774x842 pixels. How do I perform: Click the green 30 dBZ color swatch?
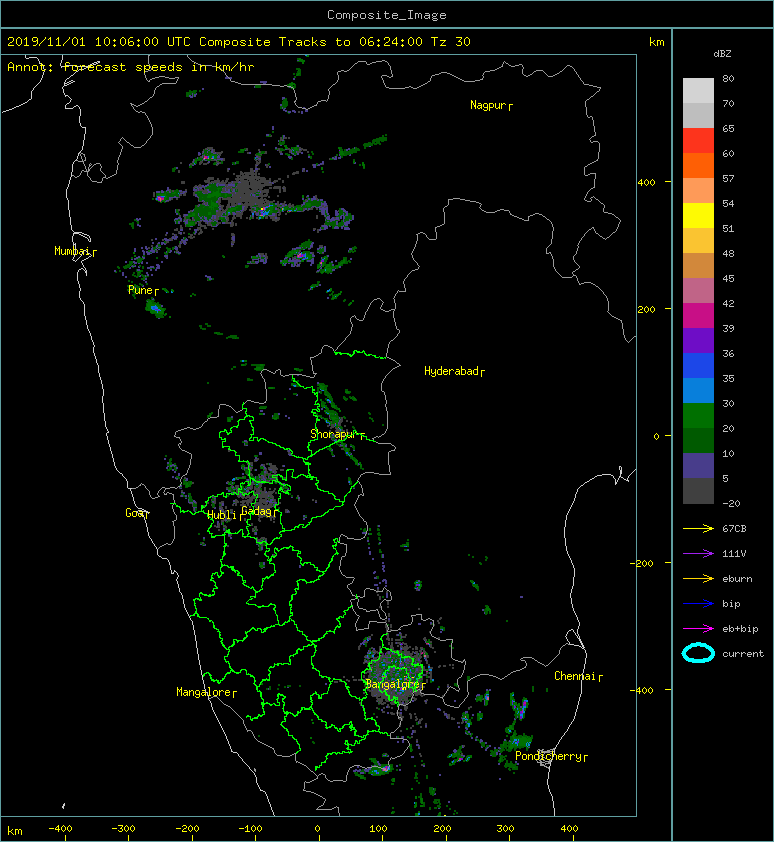pyautogui.click(x=698, y=415)
